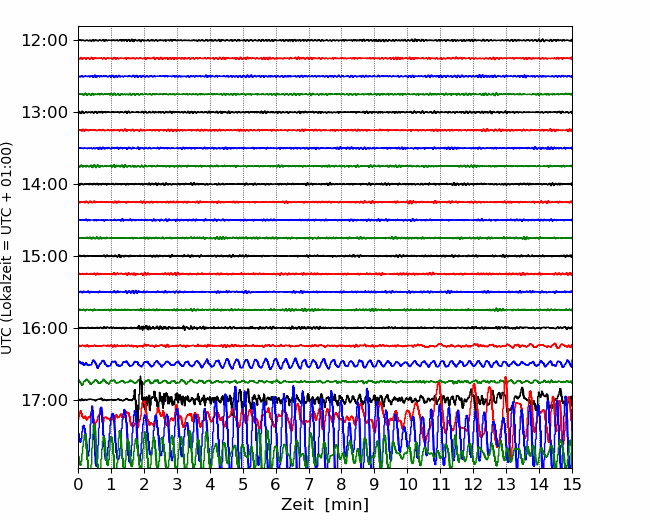Viewport: 650px width, 520px height.
Task: Click the x-axis tick label 8
Action: [x=342, y=484]
